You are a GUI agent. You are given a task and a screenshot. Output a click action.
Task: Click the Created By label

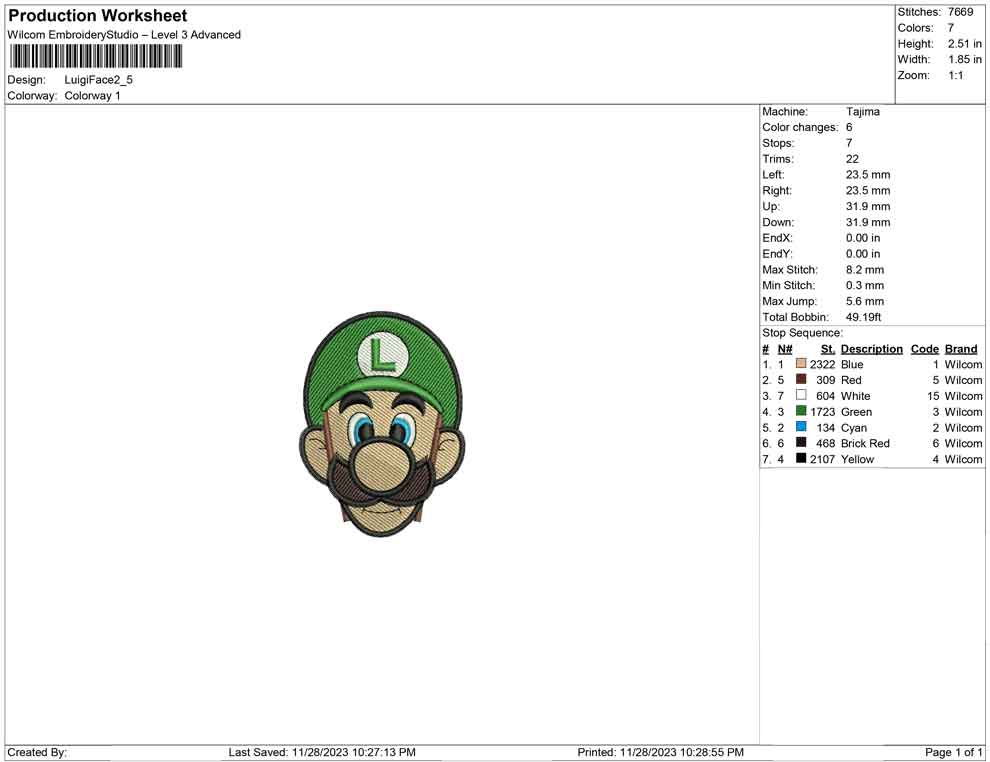(x=37, y=752)
